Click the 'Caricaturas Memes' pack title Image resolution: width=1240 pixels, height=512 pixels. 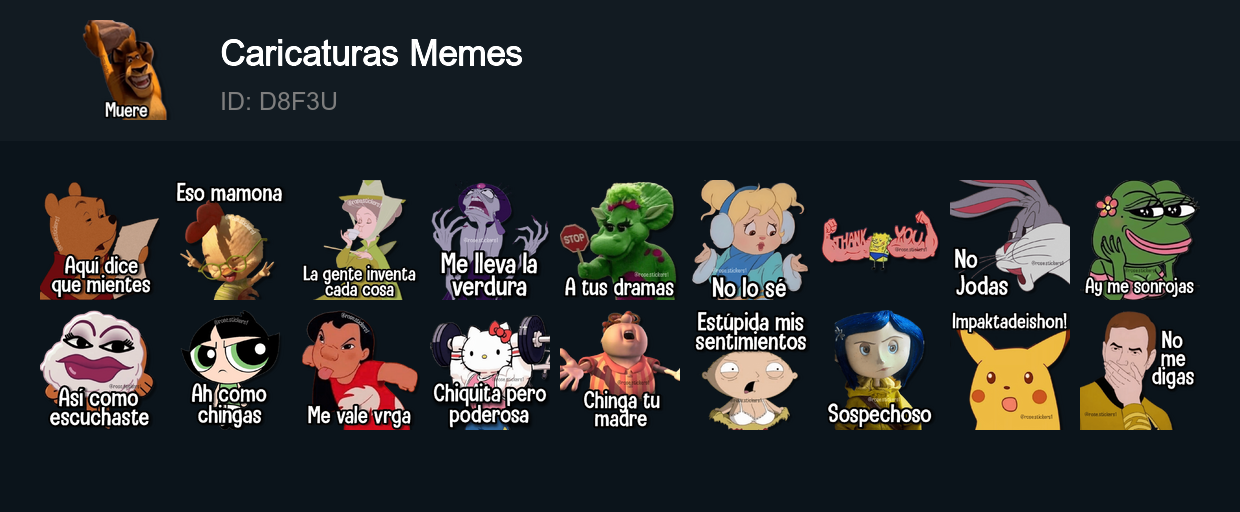pos(372,53)
